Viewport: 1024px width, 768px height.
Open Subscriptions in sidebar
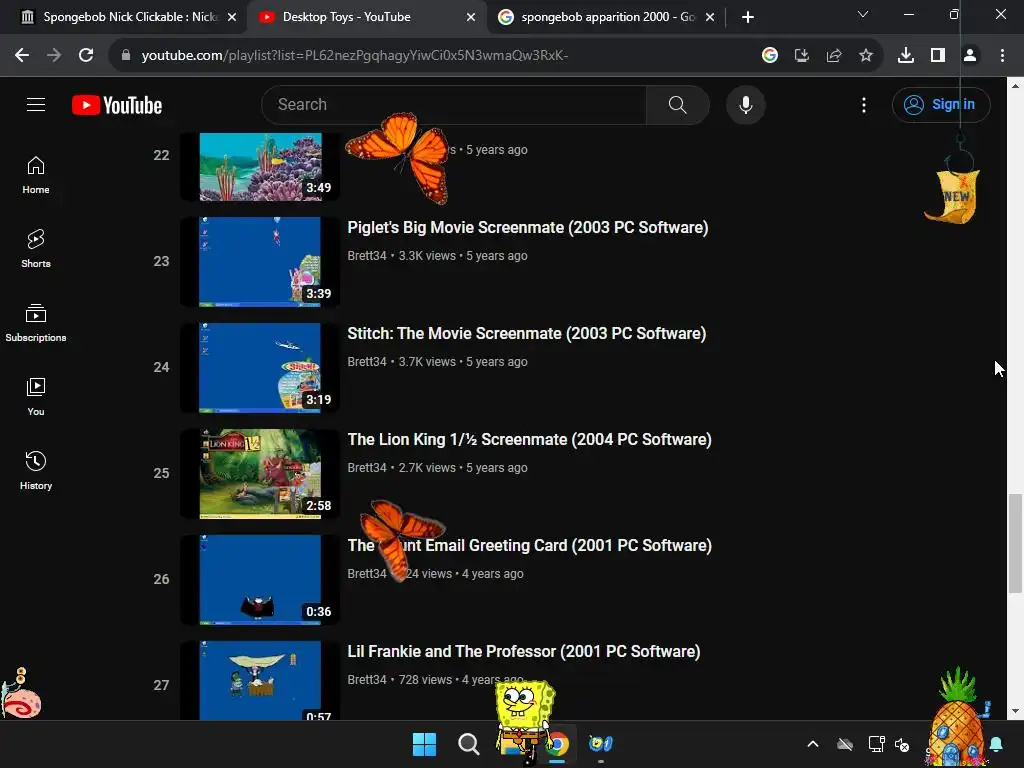click(x=36, y=323)
